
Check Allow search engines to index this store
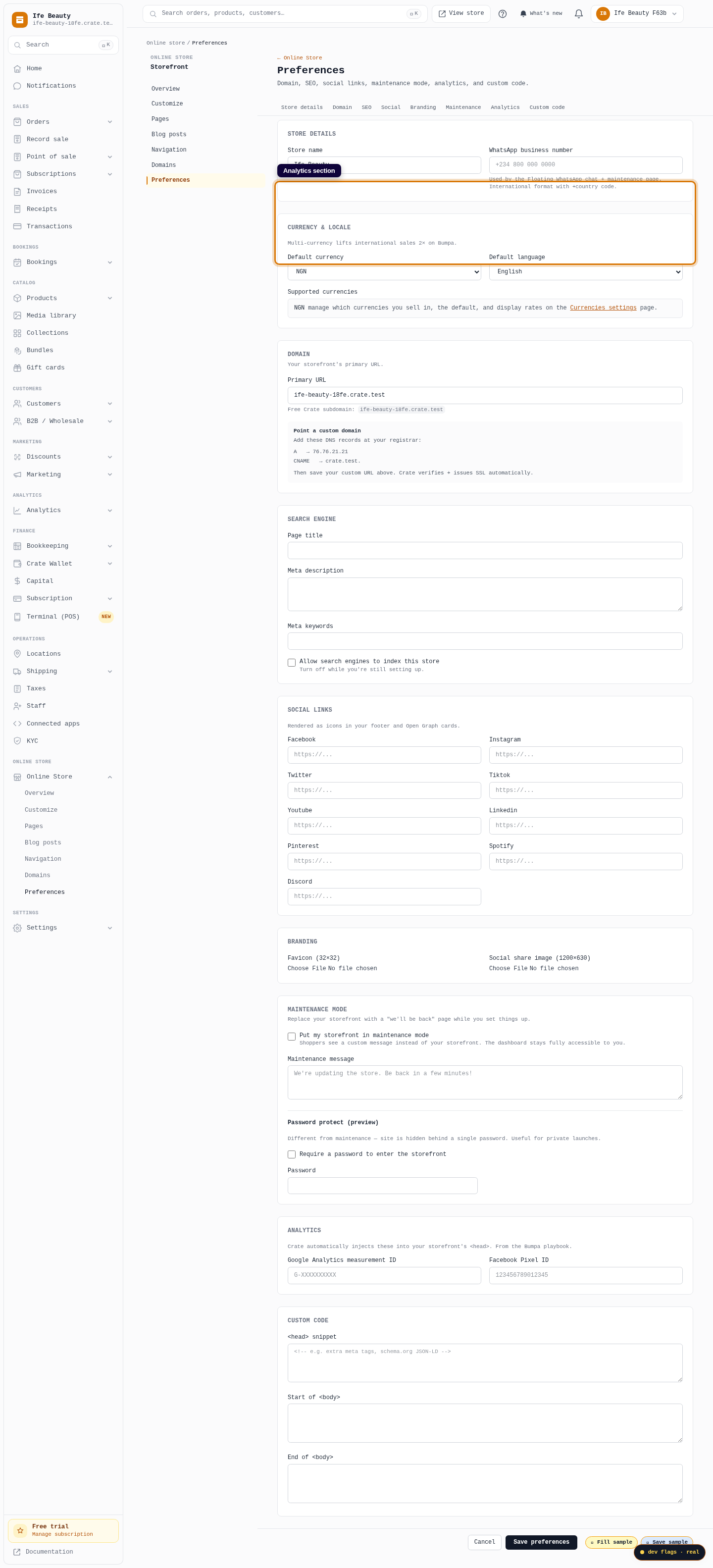[292, 662]
